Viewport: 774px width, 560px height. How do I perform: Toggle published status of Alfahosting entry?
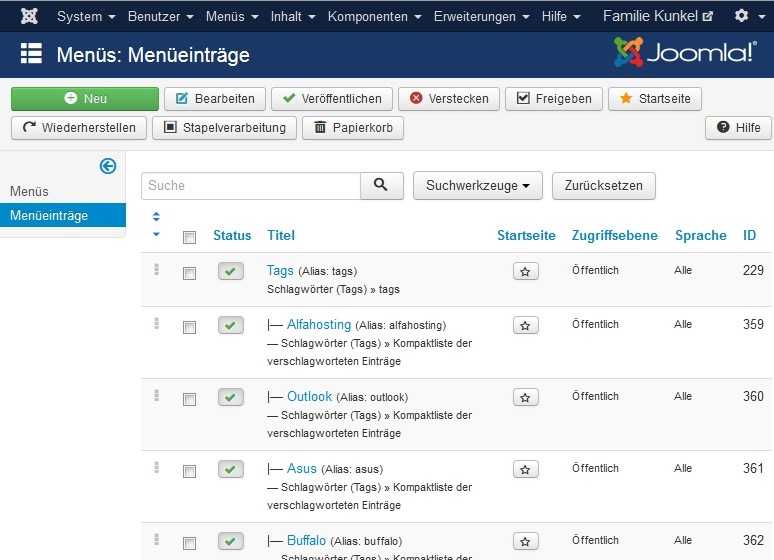pyautogui.click(x=231, y=325)
